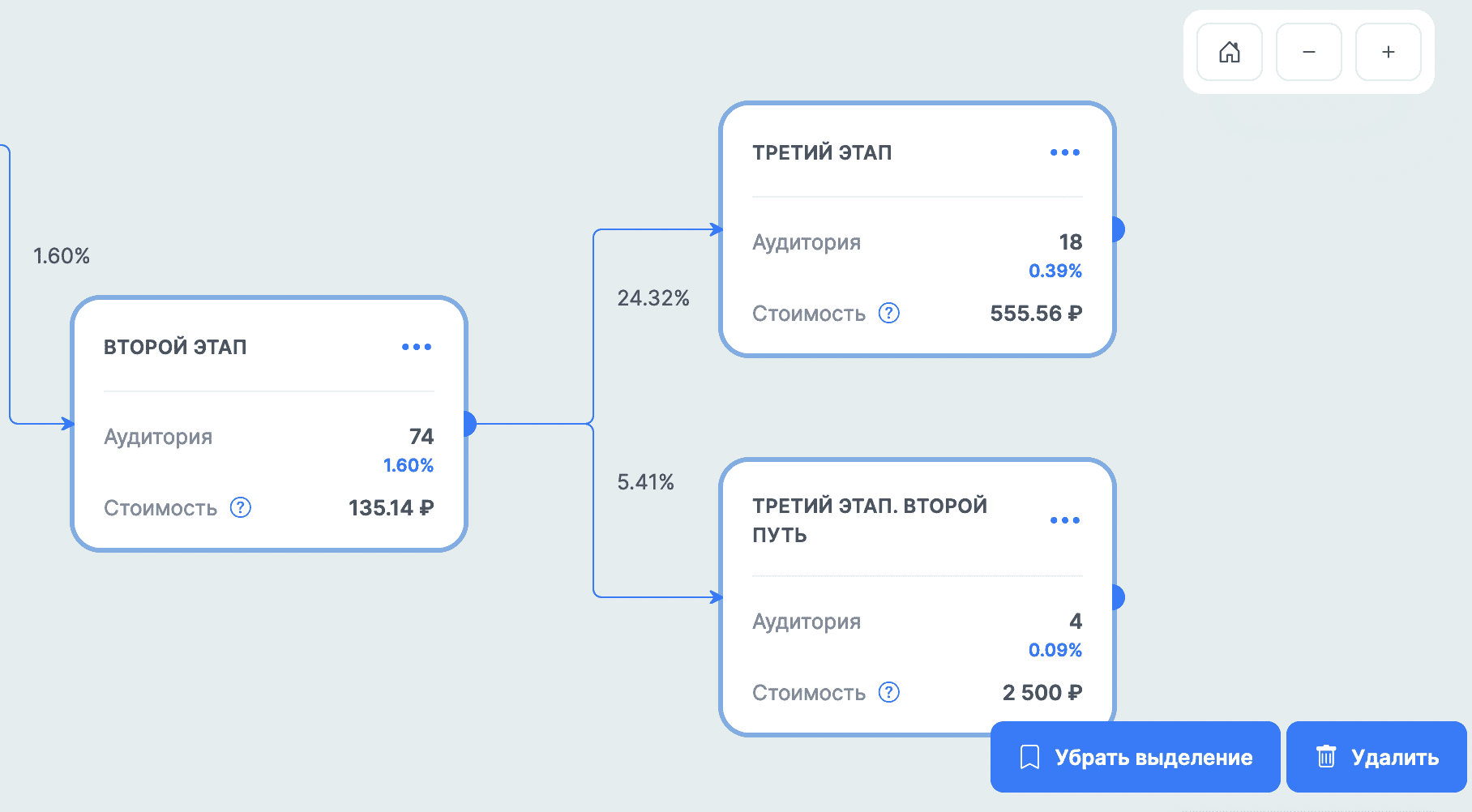This screenshot has width=1472, height=812.
Task: Open options menu of ТРЕТИЙ ЭТАП. ВТОРОЙ ПУТЬ
Action: tap(1064, 520)
